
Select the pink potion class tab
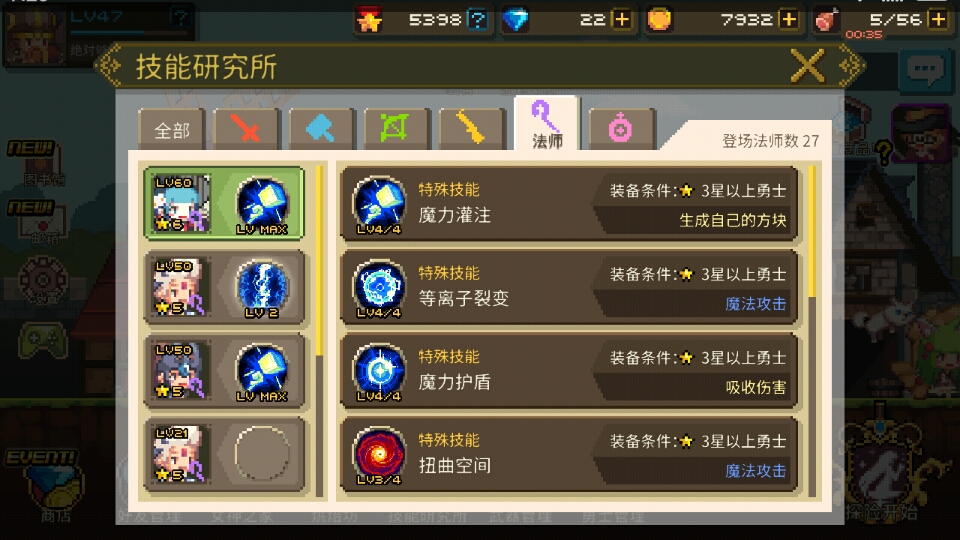click(x=621, y=129)
